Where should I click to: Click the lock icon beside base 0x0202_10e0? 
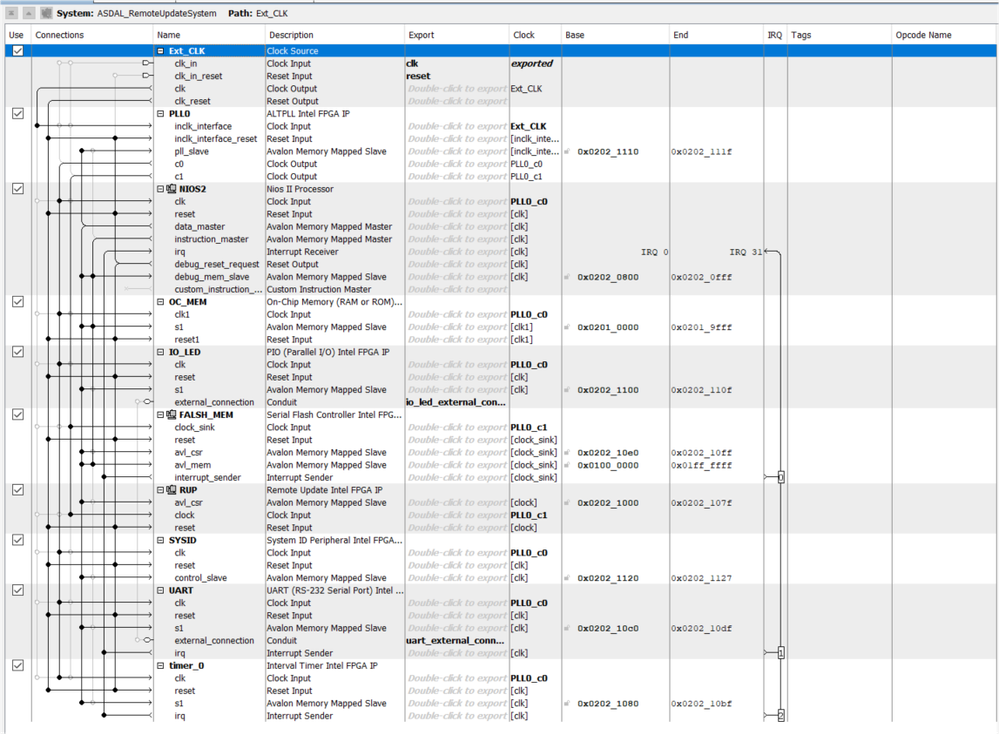(x=566, y=453)
